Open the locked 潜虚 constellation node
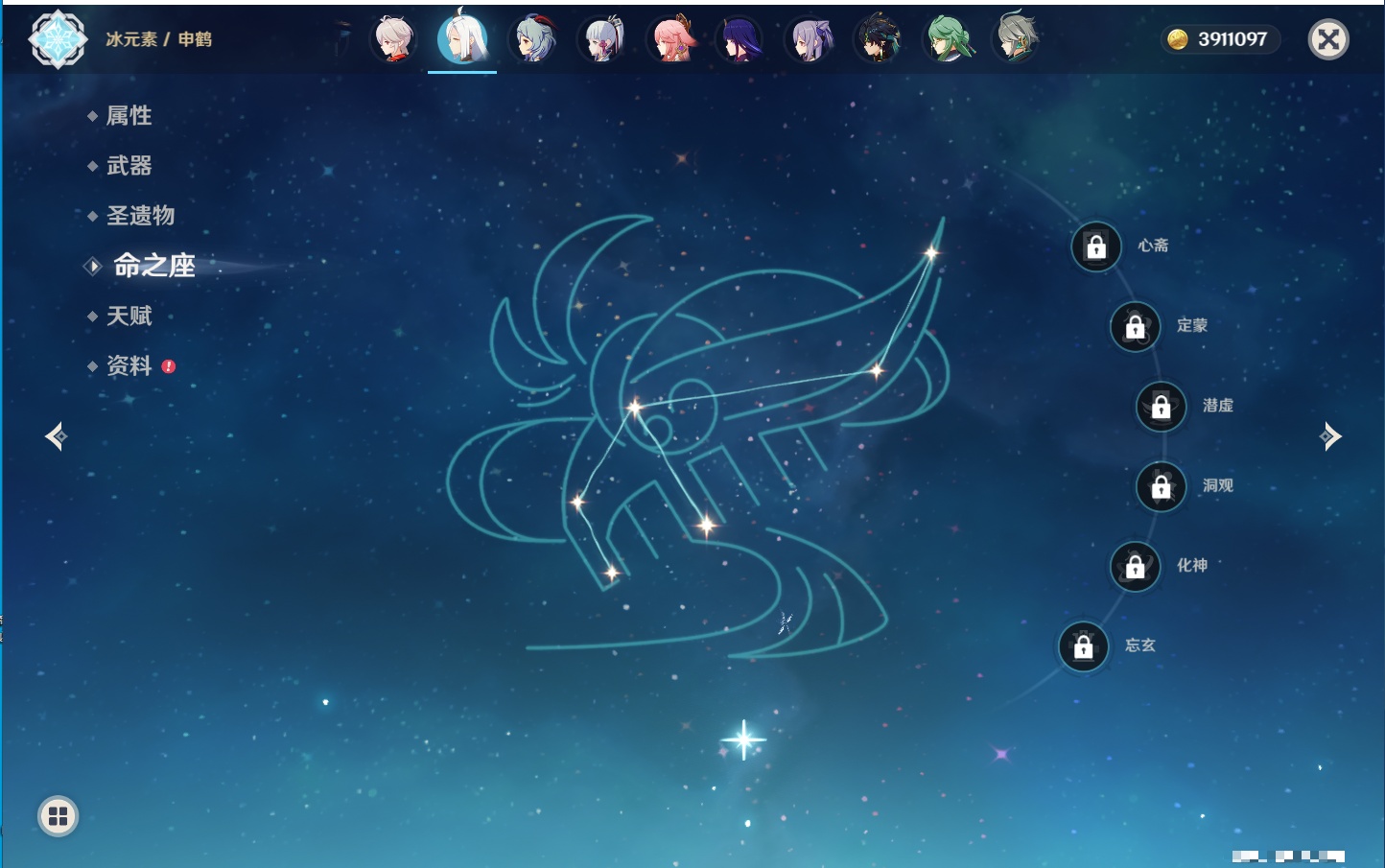 coord(1161,407)
